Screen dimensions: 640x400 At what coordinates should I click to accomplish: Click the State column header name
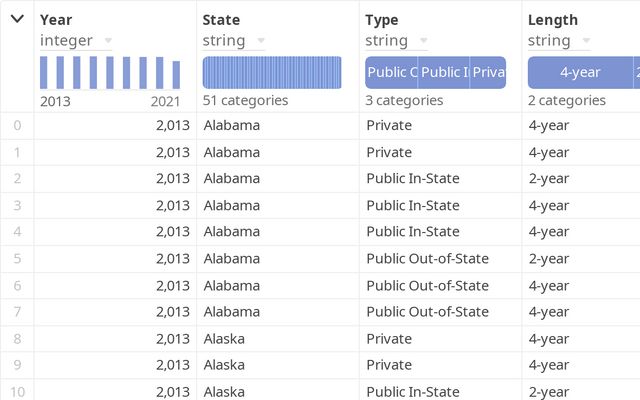(x=221, y=19)
